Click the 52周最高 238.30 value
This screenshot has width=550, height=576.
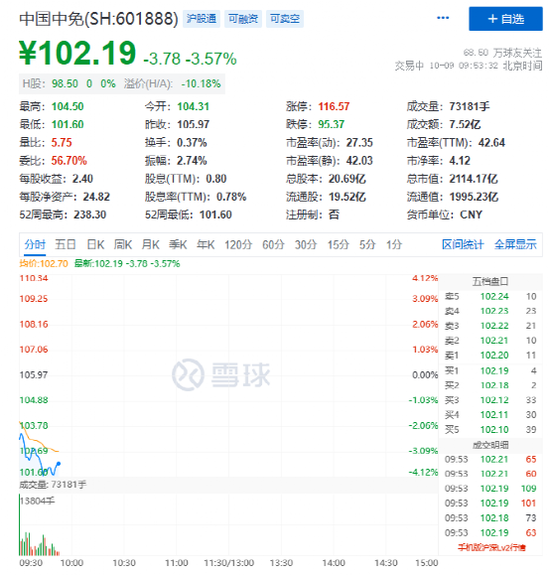[90, 215]
